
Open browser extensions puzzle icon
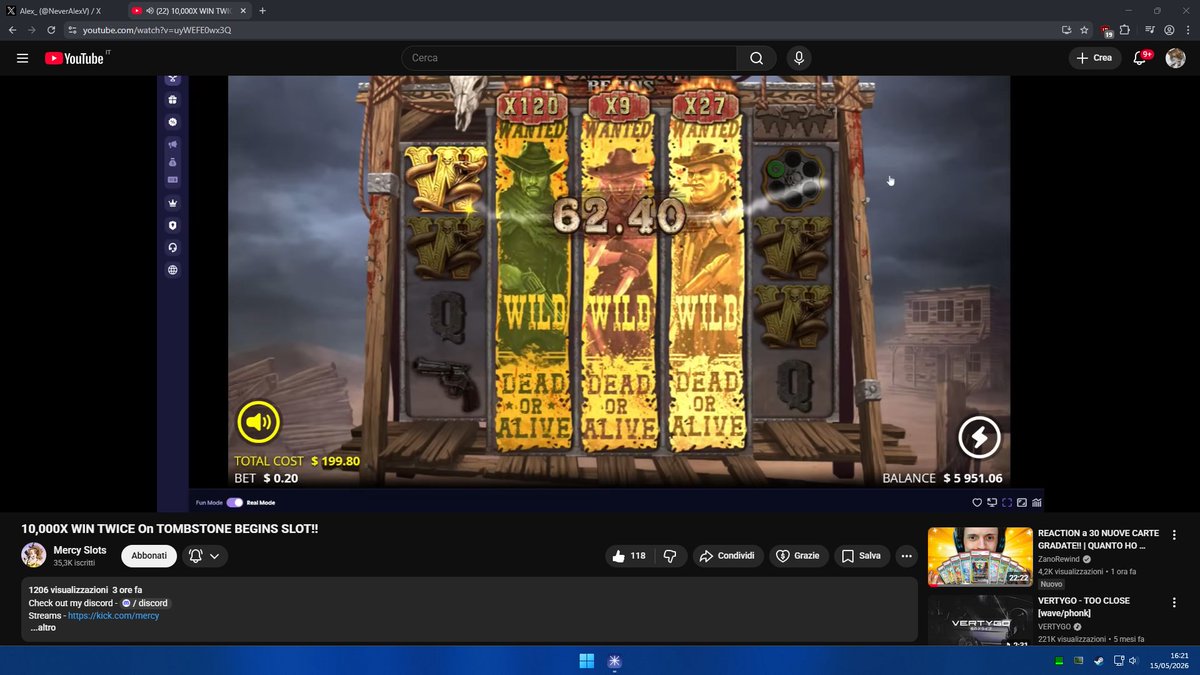pos(1125,30)
